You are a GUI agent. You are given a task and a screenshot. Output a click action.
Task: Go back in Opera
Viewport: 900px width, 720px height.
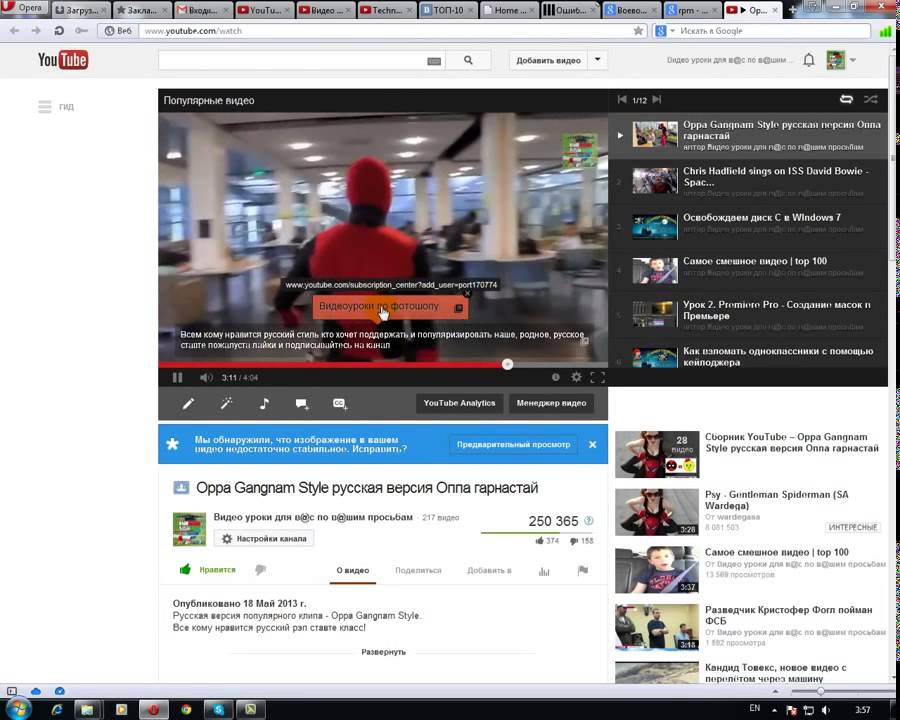[14, 30]
